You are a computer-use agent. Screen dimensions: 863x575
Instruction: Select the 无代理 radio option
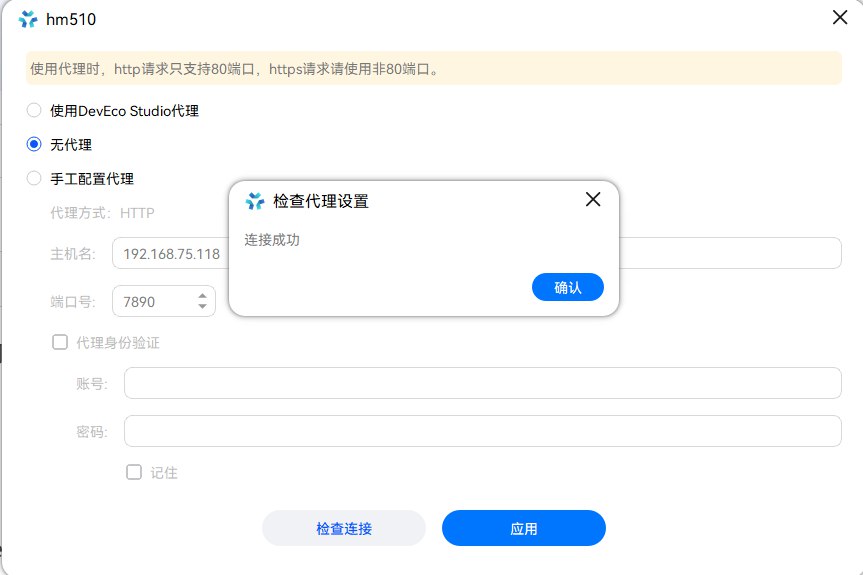tap(34, 145)
